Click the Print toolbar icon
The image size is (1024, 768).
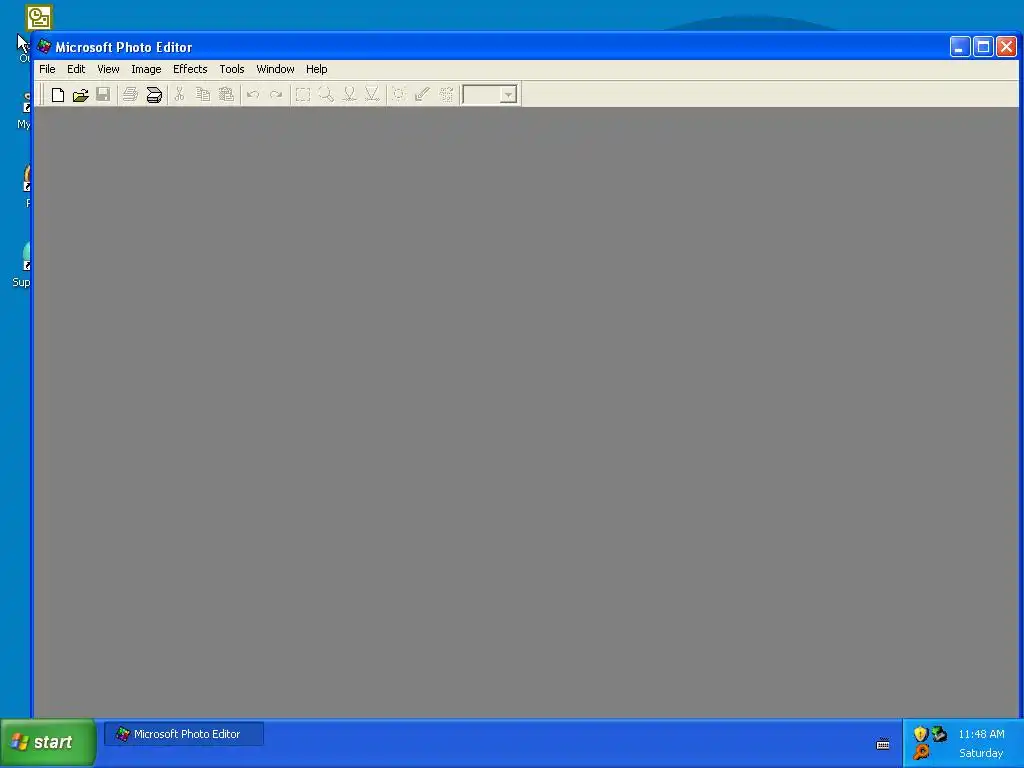point(130,95)
